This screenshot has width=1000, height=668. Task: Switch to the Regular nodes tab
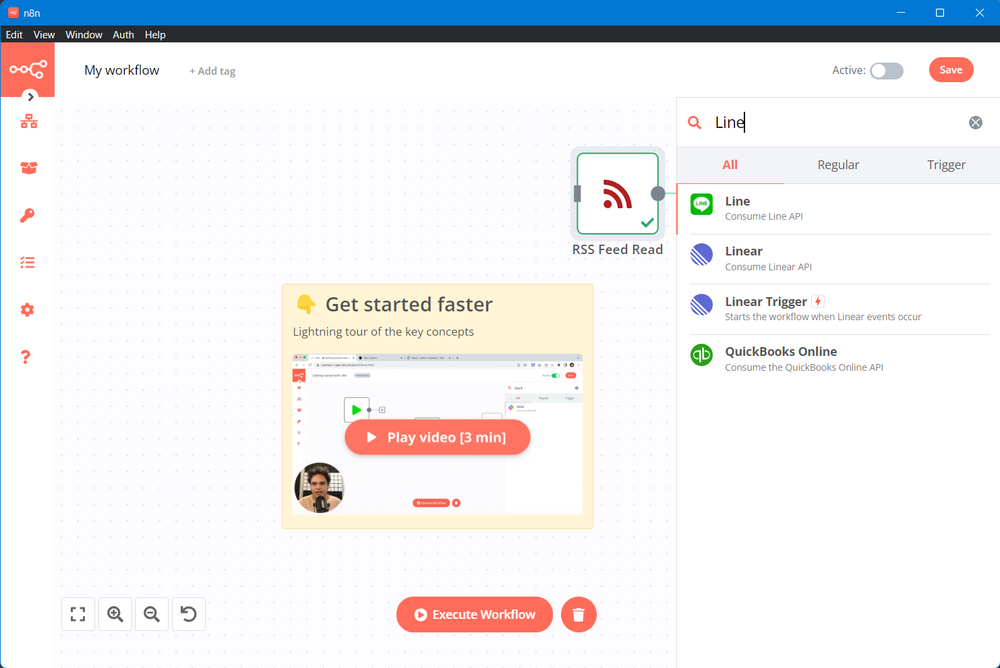838,165
